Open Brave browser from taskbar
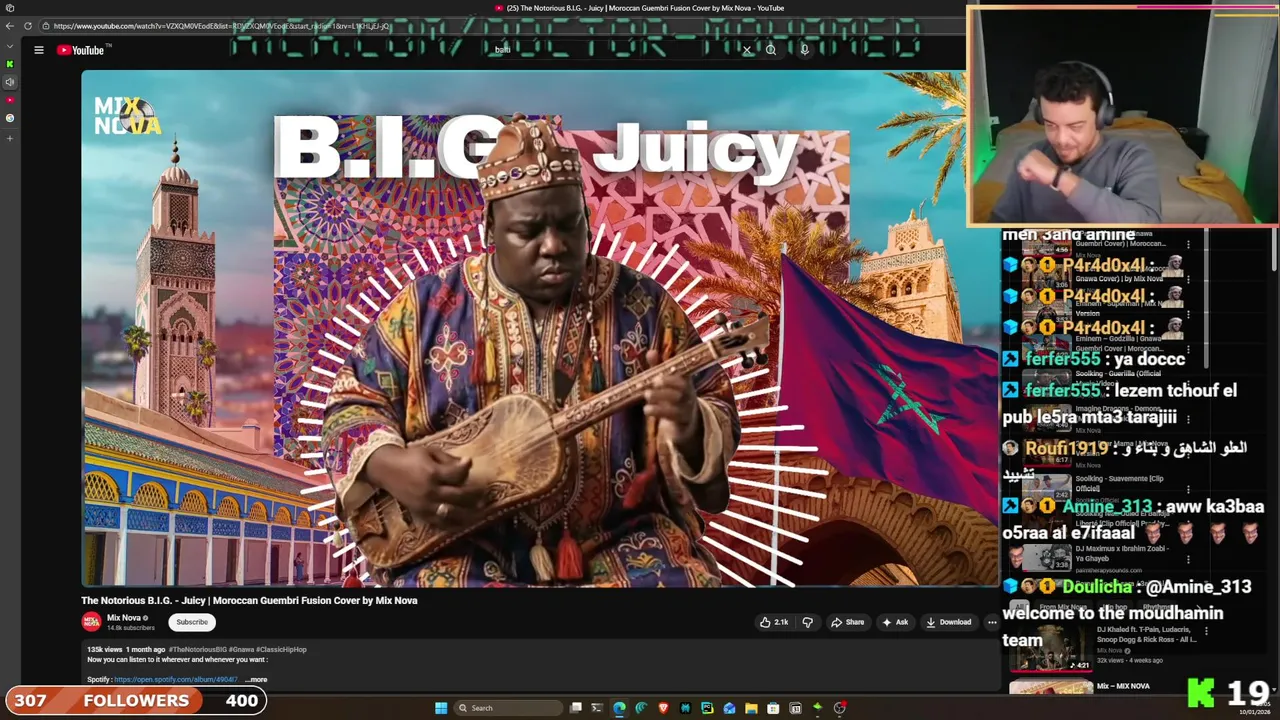This screenshot has width=1280, height=720. coord(663,708)
